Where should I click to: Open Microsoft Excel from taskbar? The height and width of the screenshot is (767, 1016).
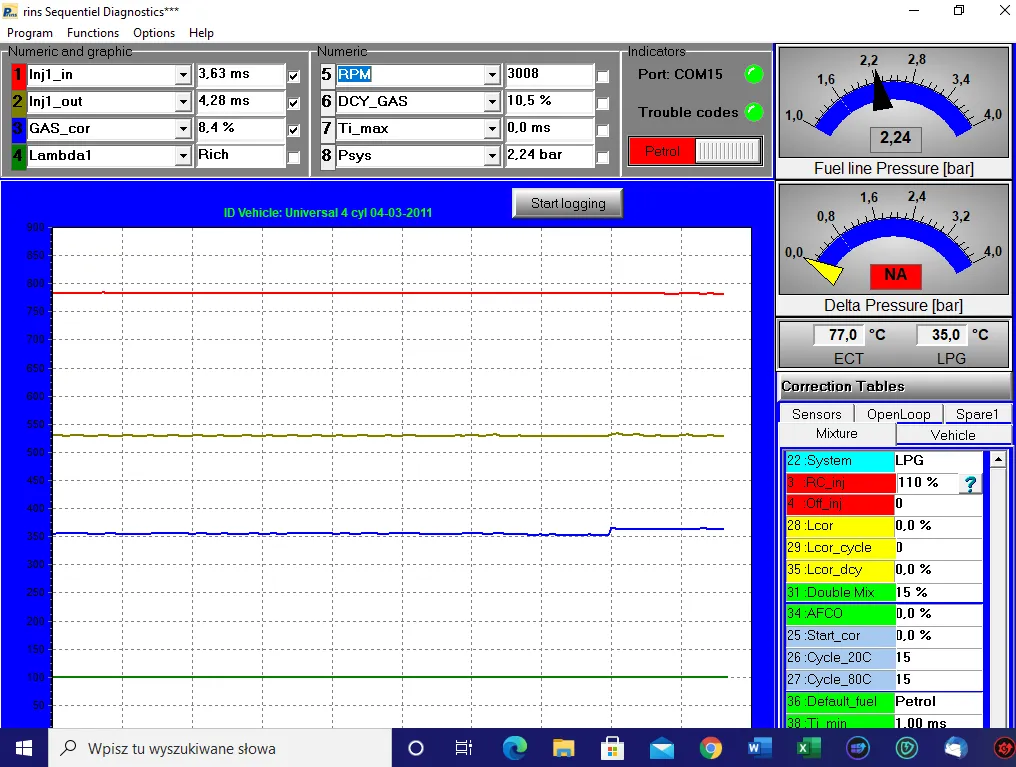[x=809, y=748]
